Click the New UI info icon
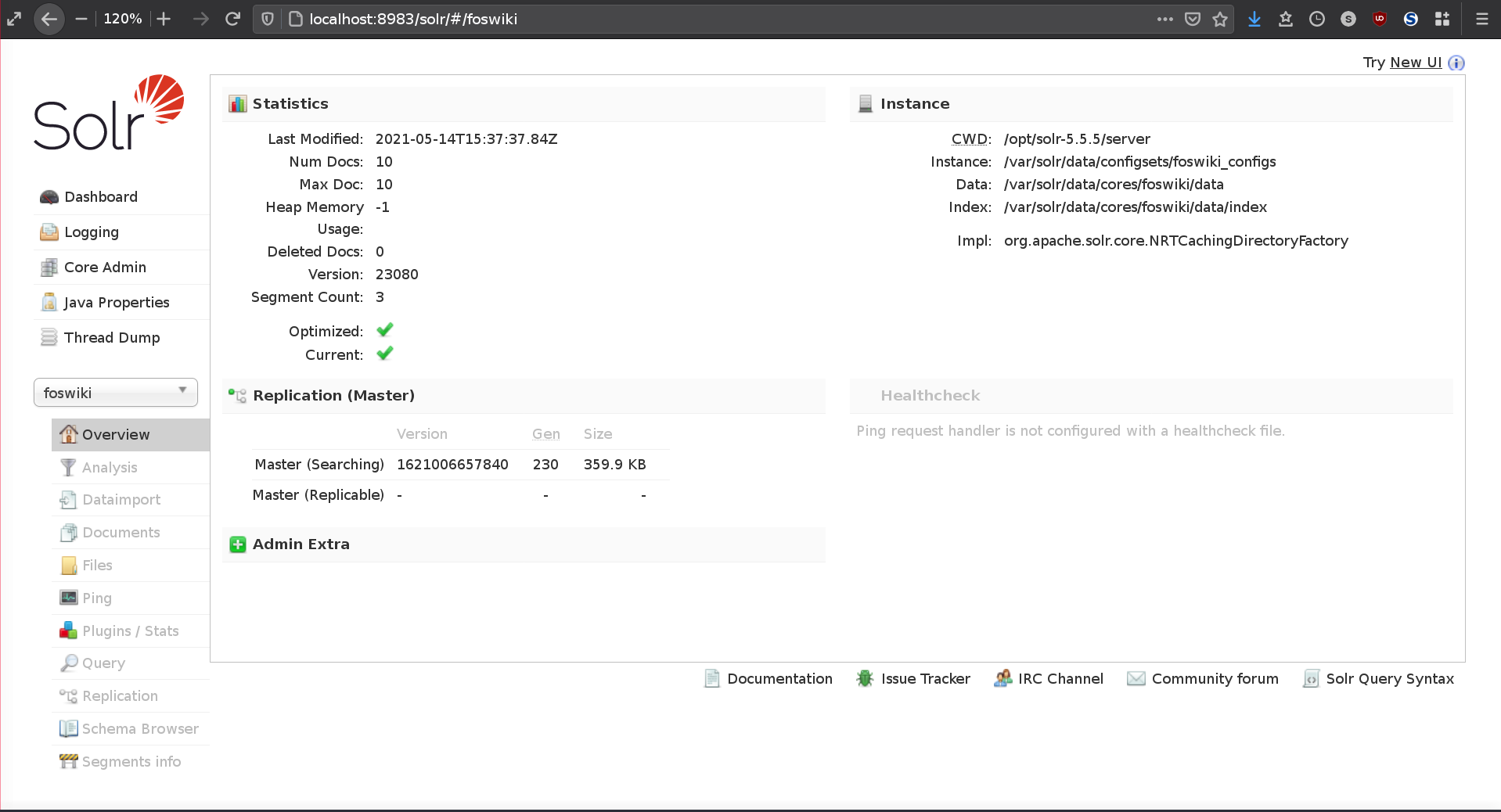The image size is (1501, 812). point(1456,63)
